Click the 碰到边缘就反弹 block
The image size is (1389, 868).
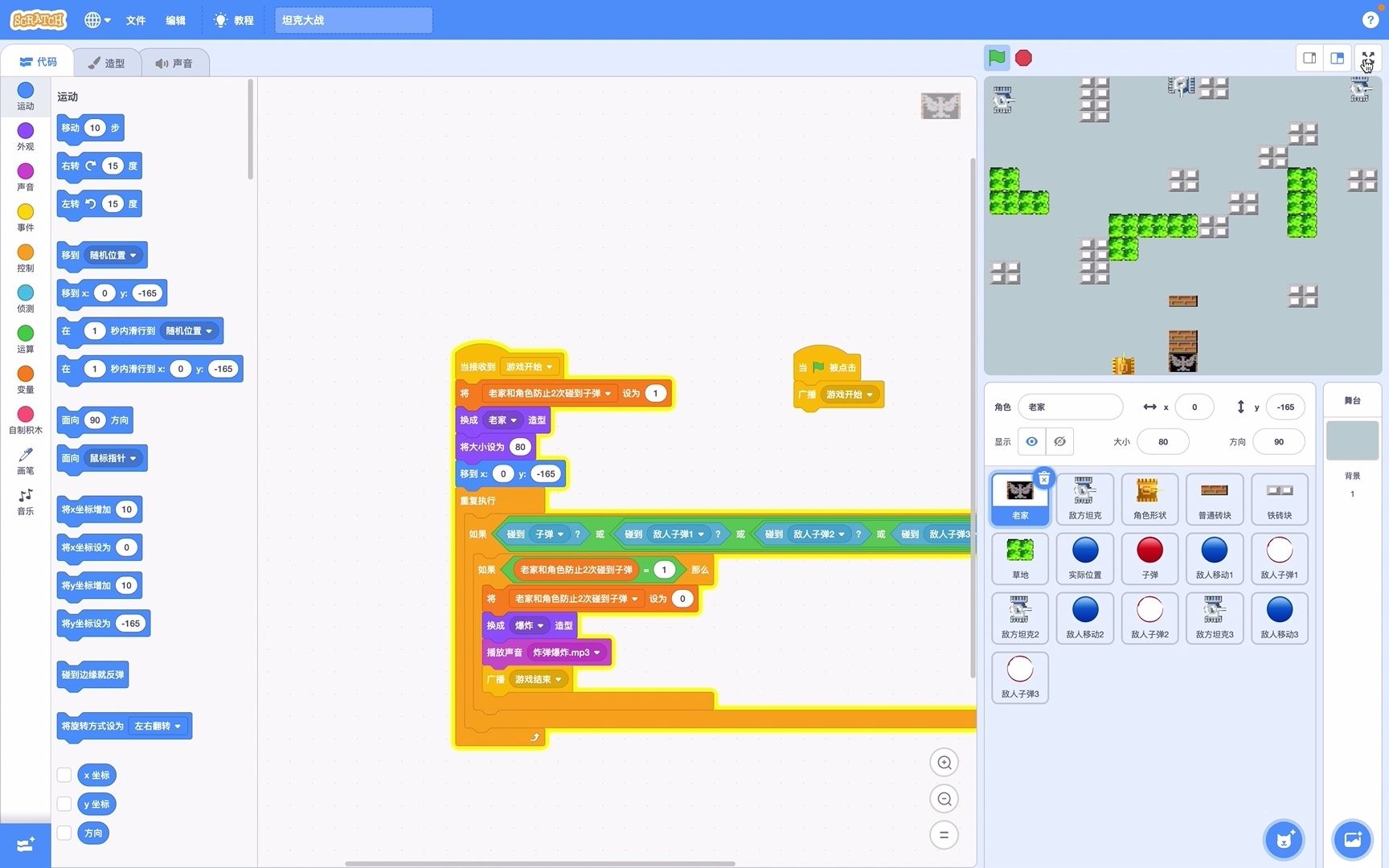(x=92, y=674)
